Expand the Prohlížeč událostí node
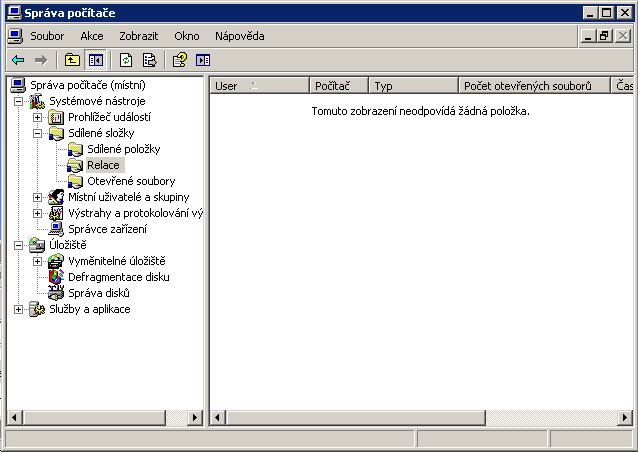This screenshot has height=452, width=638. coord(37,117)
